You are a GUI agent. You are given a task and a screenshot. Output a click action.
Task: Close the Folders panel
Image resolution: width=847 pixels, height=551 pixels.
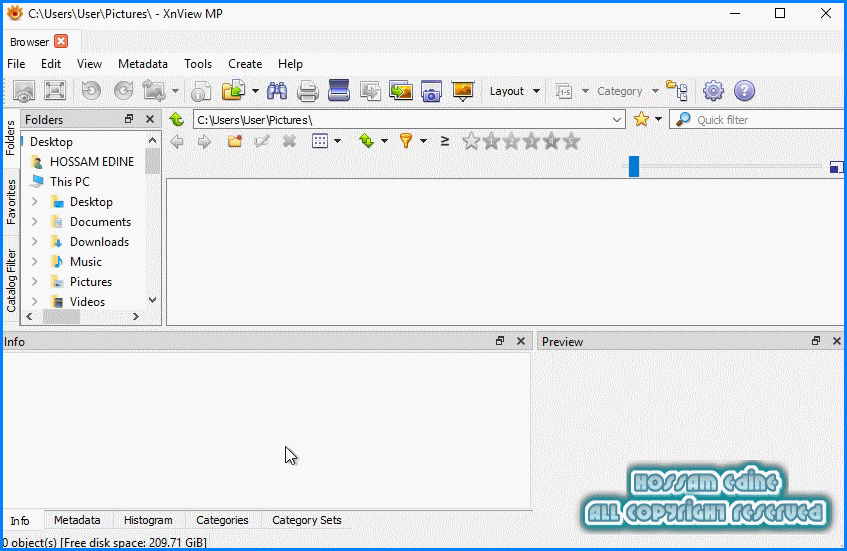pos(150,119)
